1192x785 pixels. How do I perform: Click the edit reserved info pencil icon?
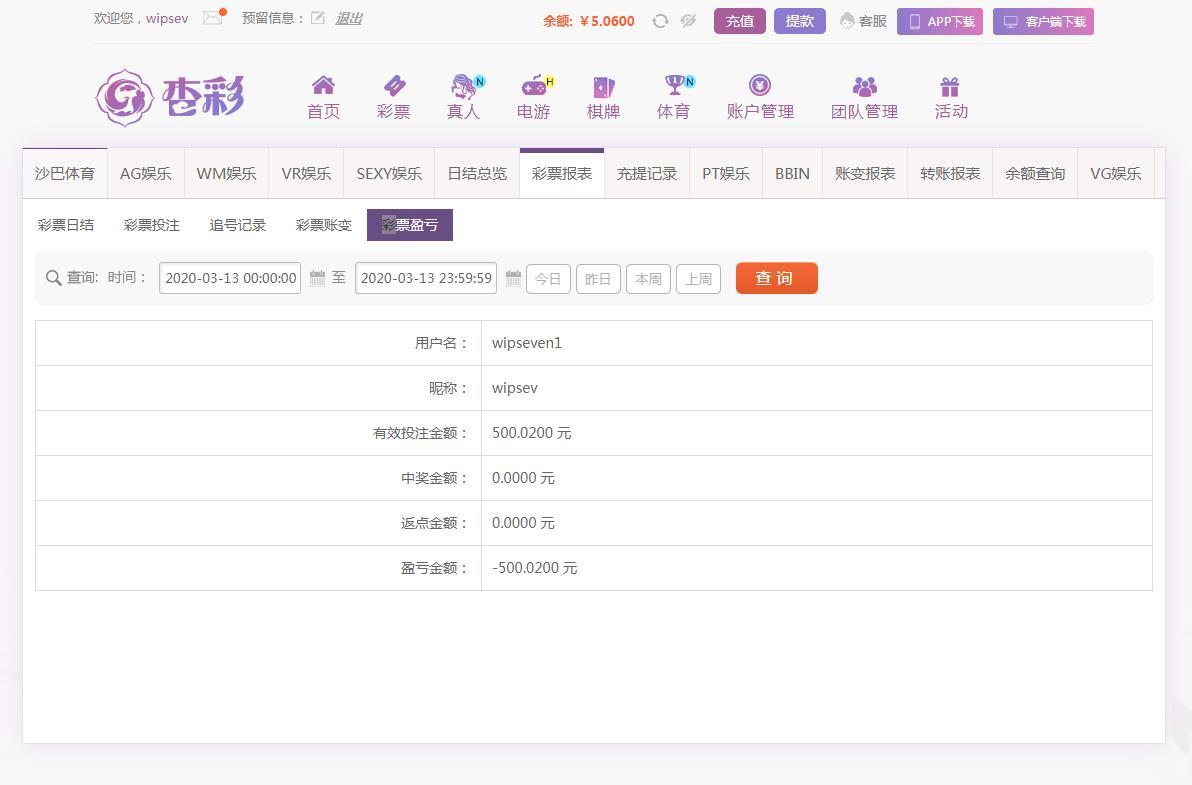pyautogui.click(x=317, y=18)
